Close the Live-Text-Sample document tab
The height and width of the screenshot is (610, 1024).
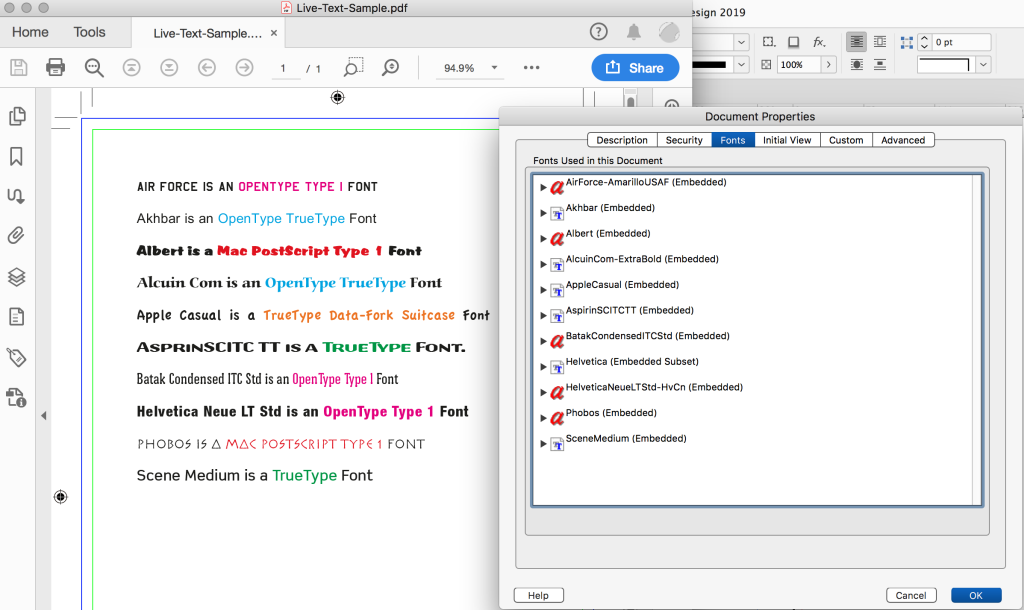pos(274,33)
